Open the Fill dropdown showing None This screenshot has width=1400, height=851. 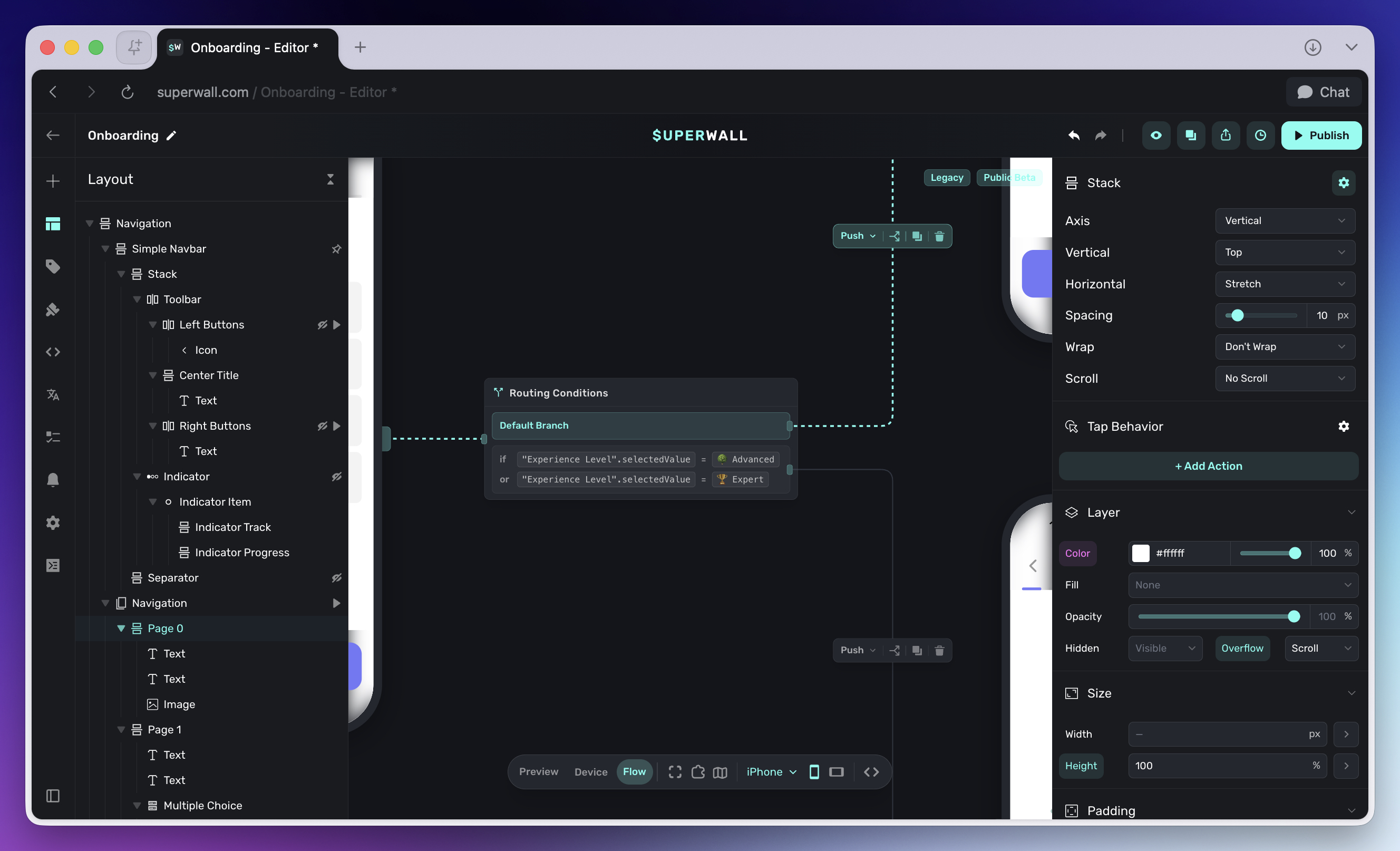[x=1242, y=585]
